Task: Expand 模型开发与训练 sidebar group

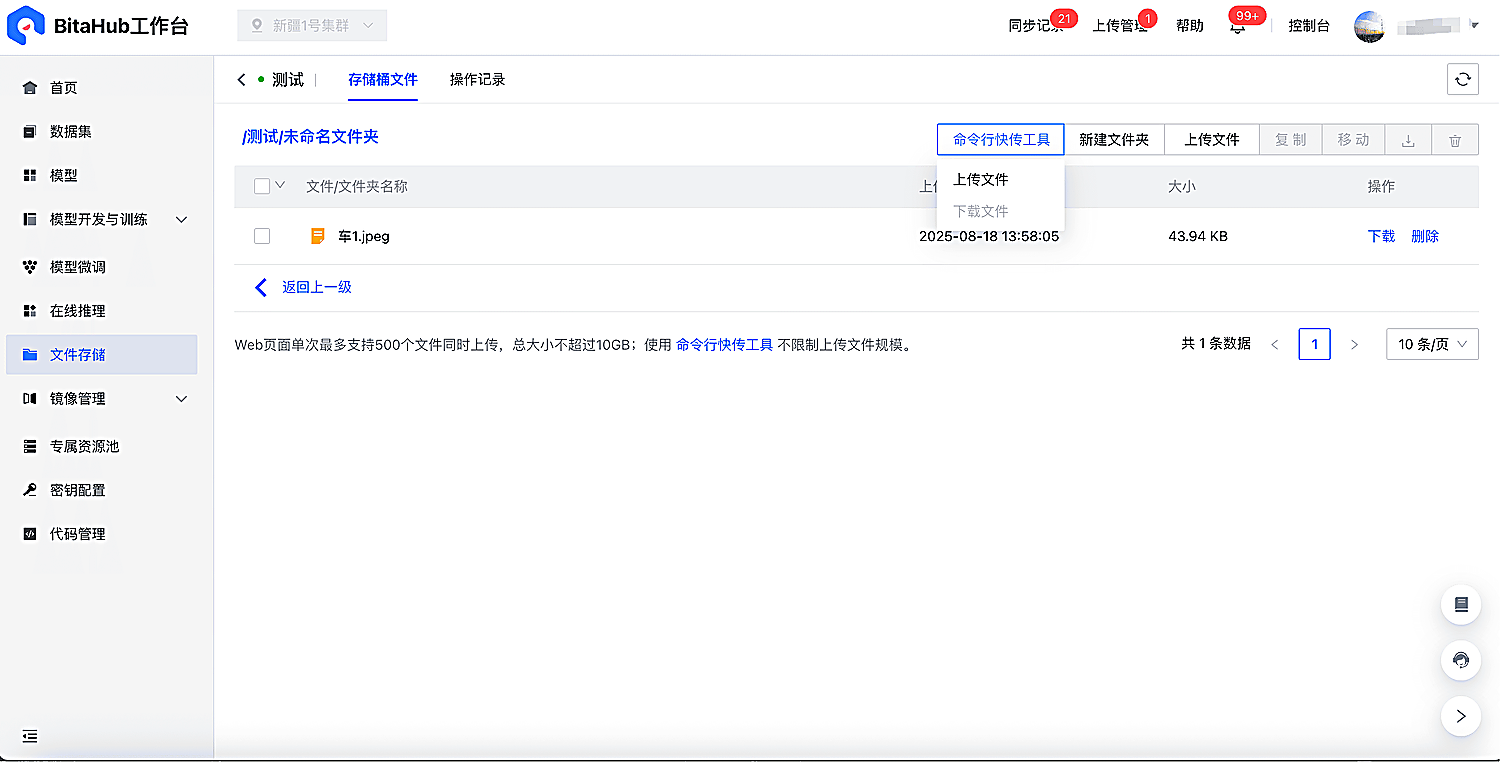Action: (107, 219)
